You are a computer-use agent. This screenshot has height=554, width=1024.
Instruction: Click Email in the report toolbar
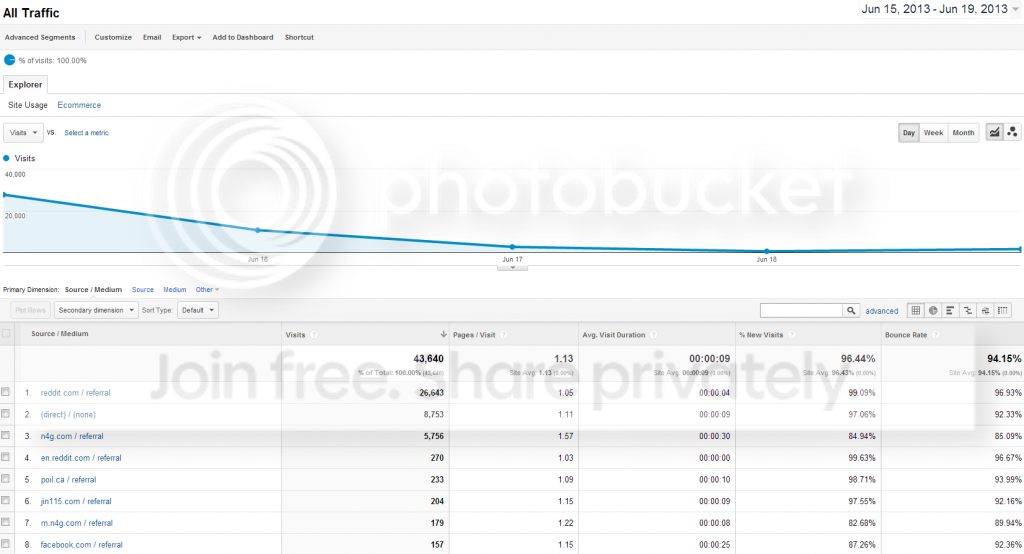tap(152, 37)
